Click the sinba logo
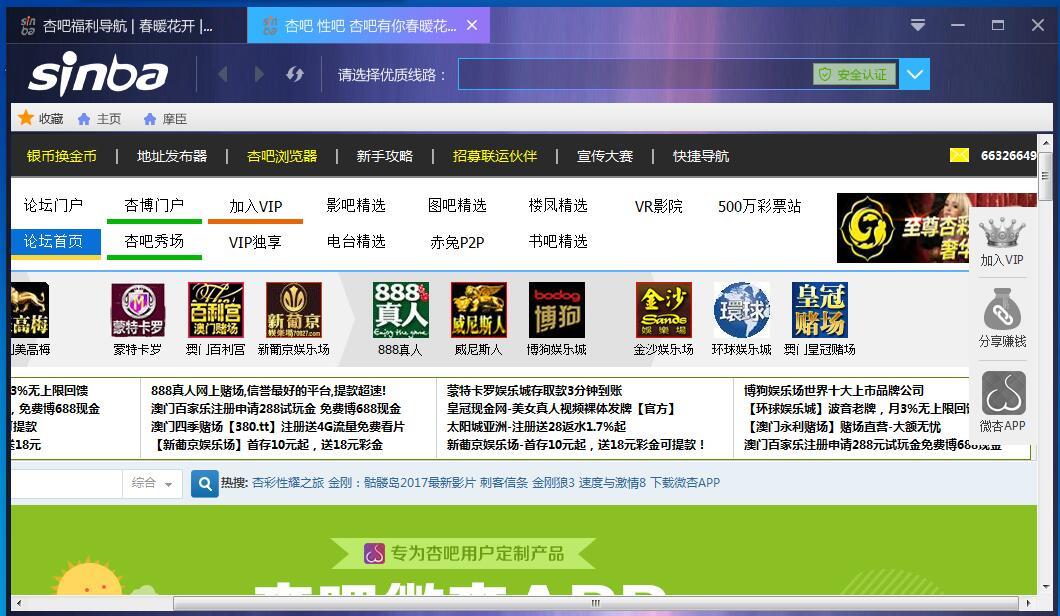1060x616 pixels. pyautogui.click(x=98, y=74)
